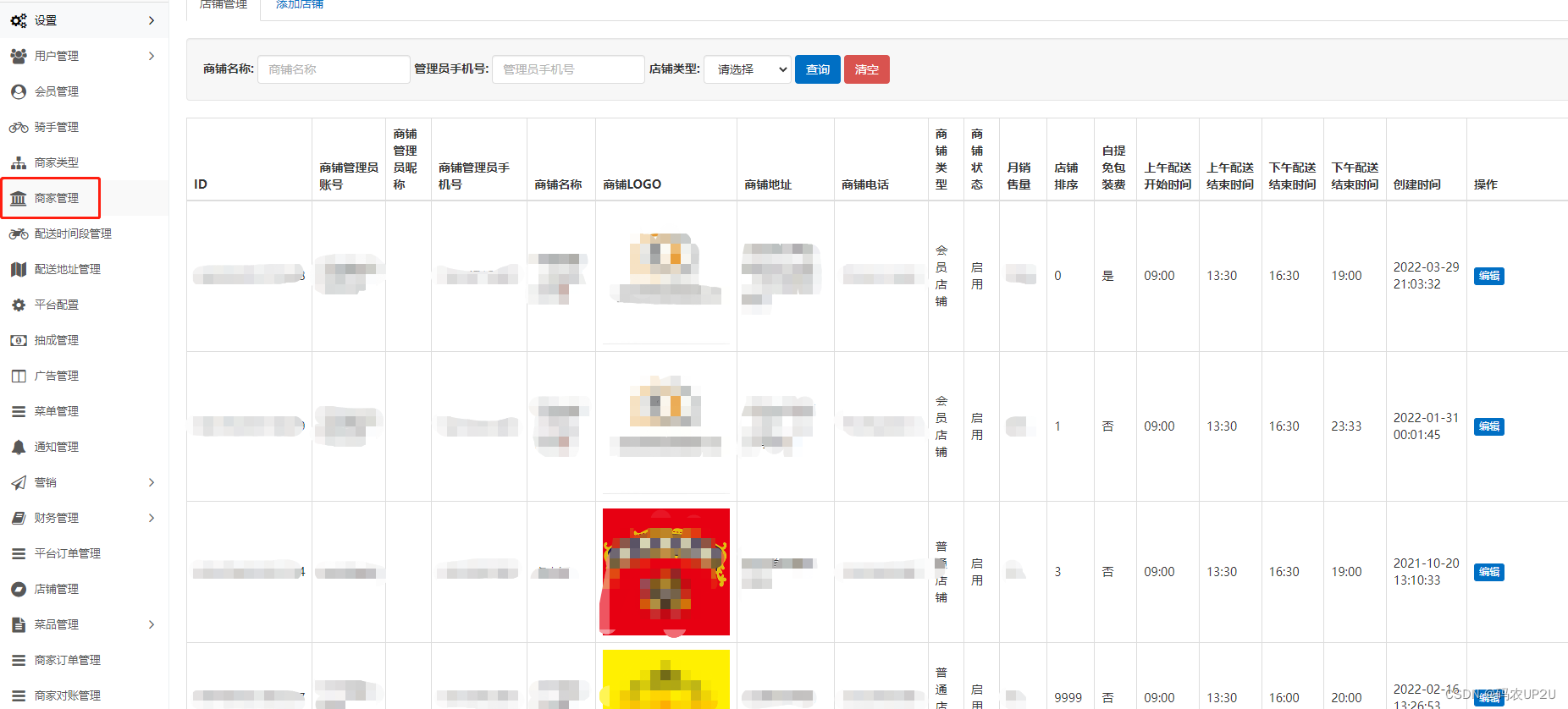This screenshot has width=1568, height=709.
Task: Click the 店铺排序 column header
Action: [1066, 176]
